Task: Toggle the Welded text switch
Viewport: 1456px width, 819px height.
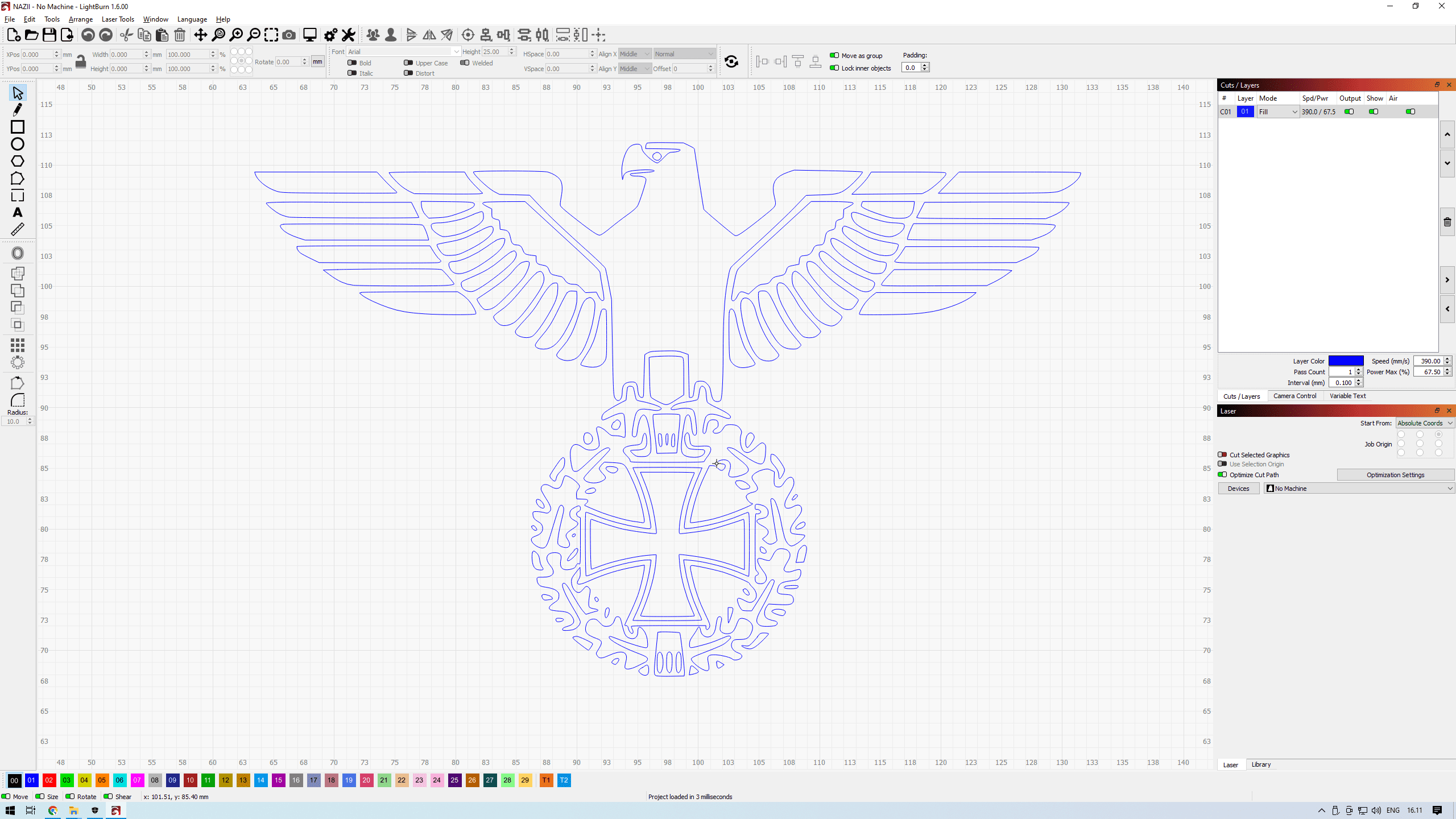Action: [465, 63]
